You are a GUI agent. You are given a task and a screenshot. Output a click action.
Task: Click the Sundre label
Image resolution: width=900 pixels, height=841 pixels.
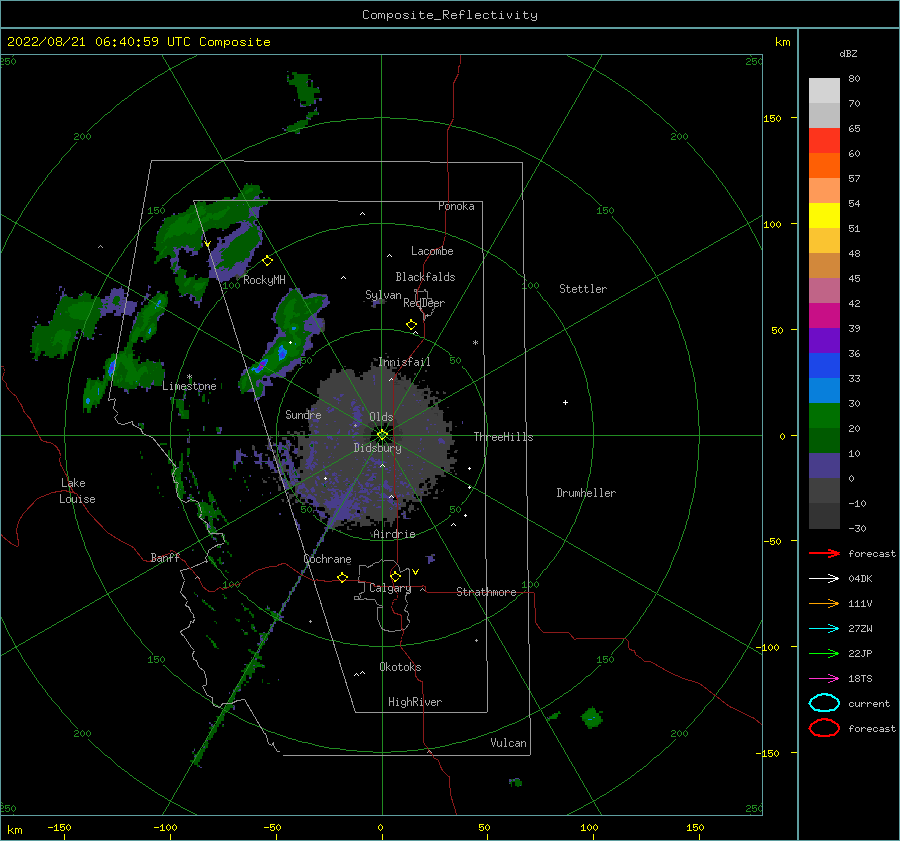point(303,414)
